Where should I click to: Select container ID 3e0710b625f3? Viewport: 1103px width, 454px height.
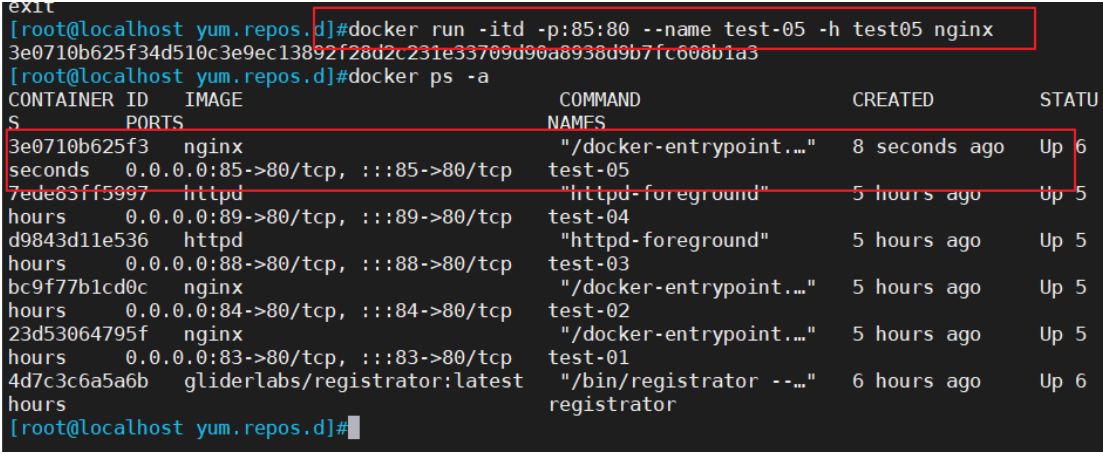(78, 147)
